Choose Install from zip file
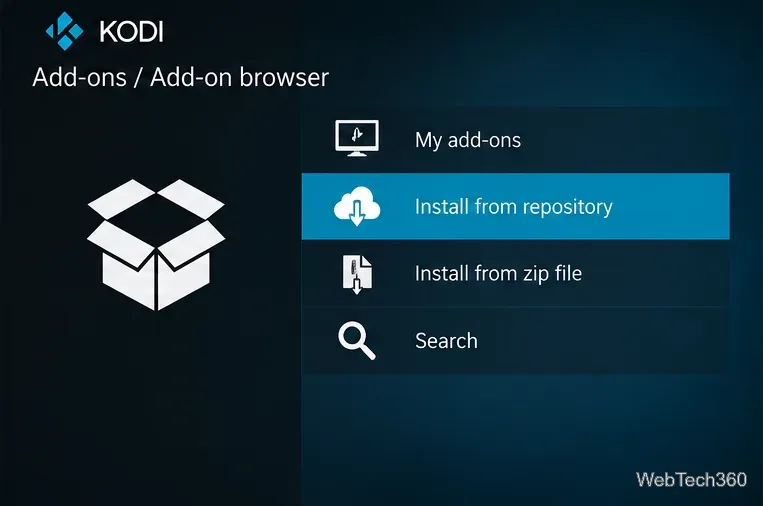The height and width of the screenshot is (506, 763). [515, 273]
